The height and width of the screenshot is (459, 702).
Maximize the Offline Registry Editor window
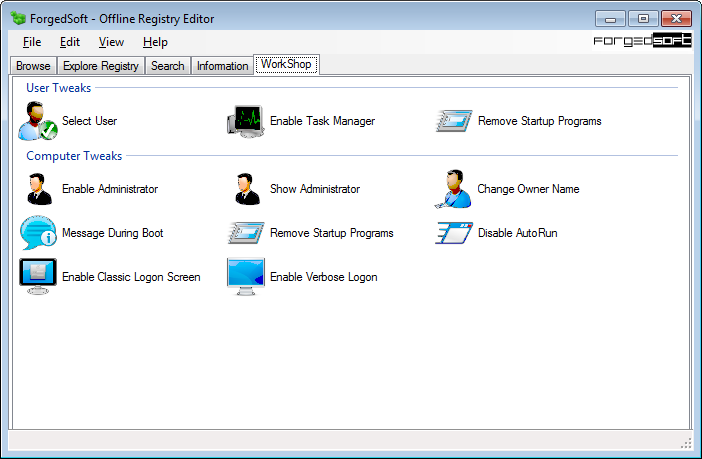(x=643, y=19)
